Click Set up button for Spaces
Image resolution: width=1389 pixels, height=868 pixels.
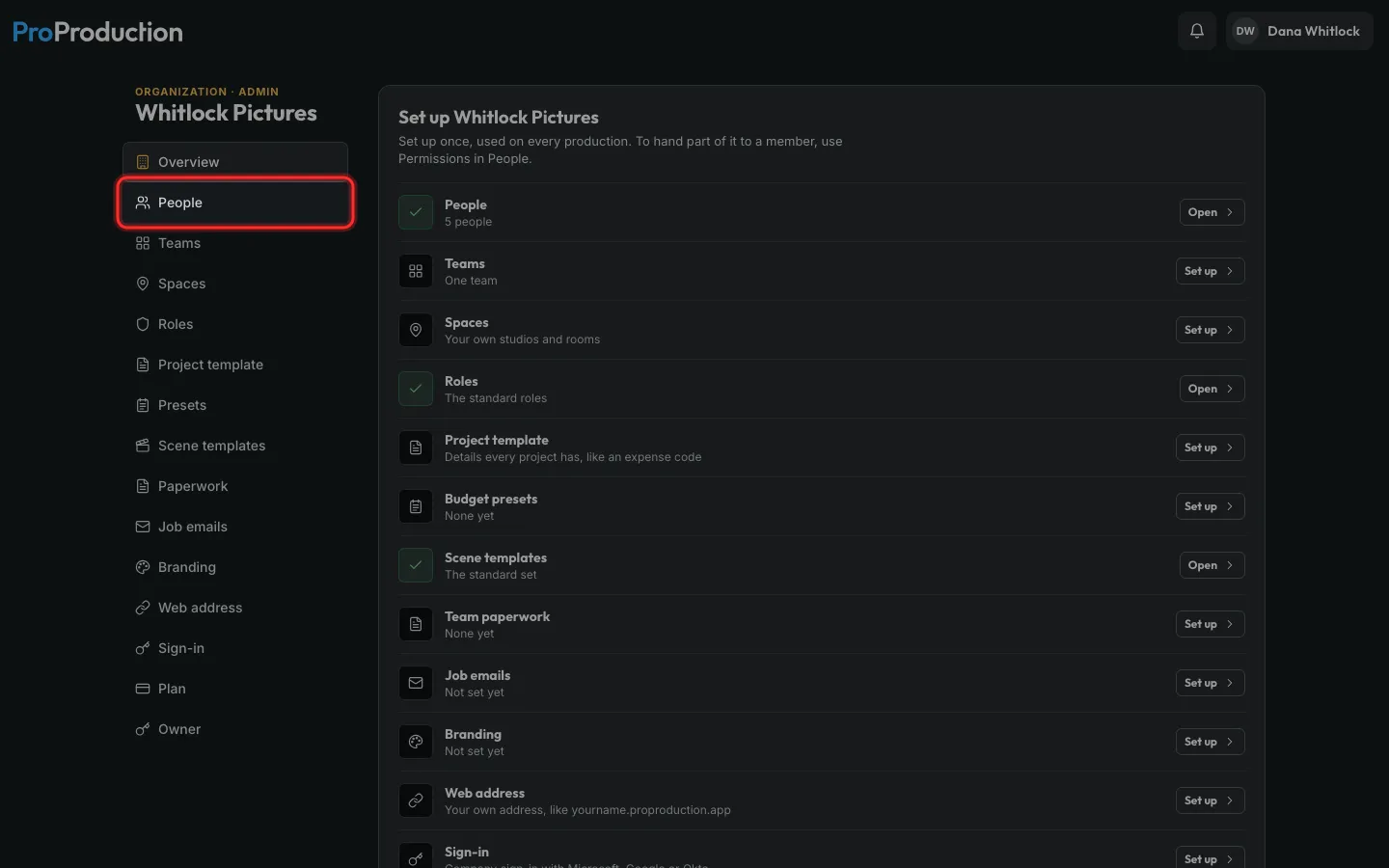click(1210, 330)
